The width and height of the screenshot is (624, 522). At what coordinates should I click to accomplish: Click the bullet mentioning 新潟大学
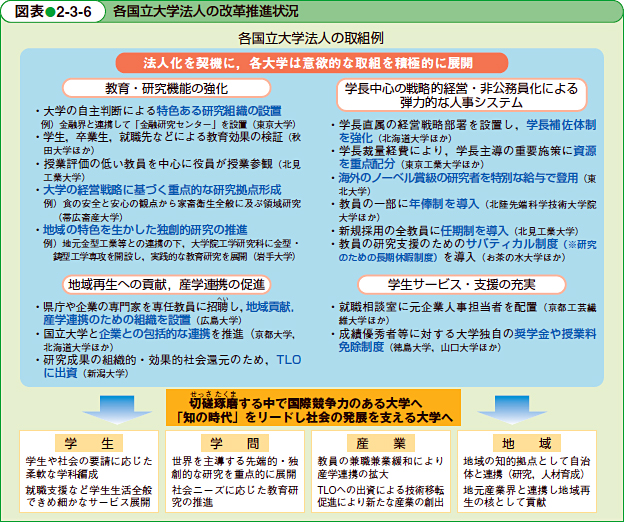(169, 366)
